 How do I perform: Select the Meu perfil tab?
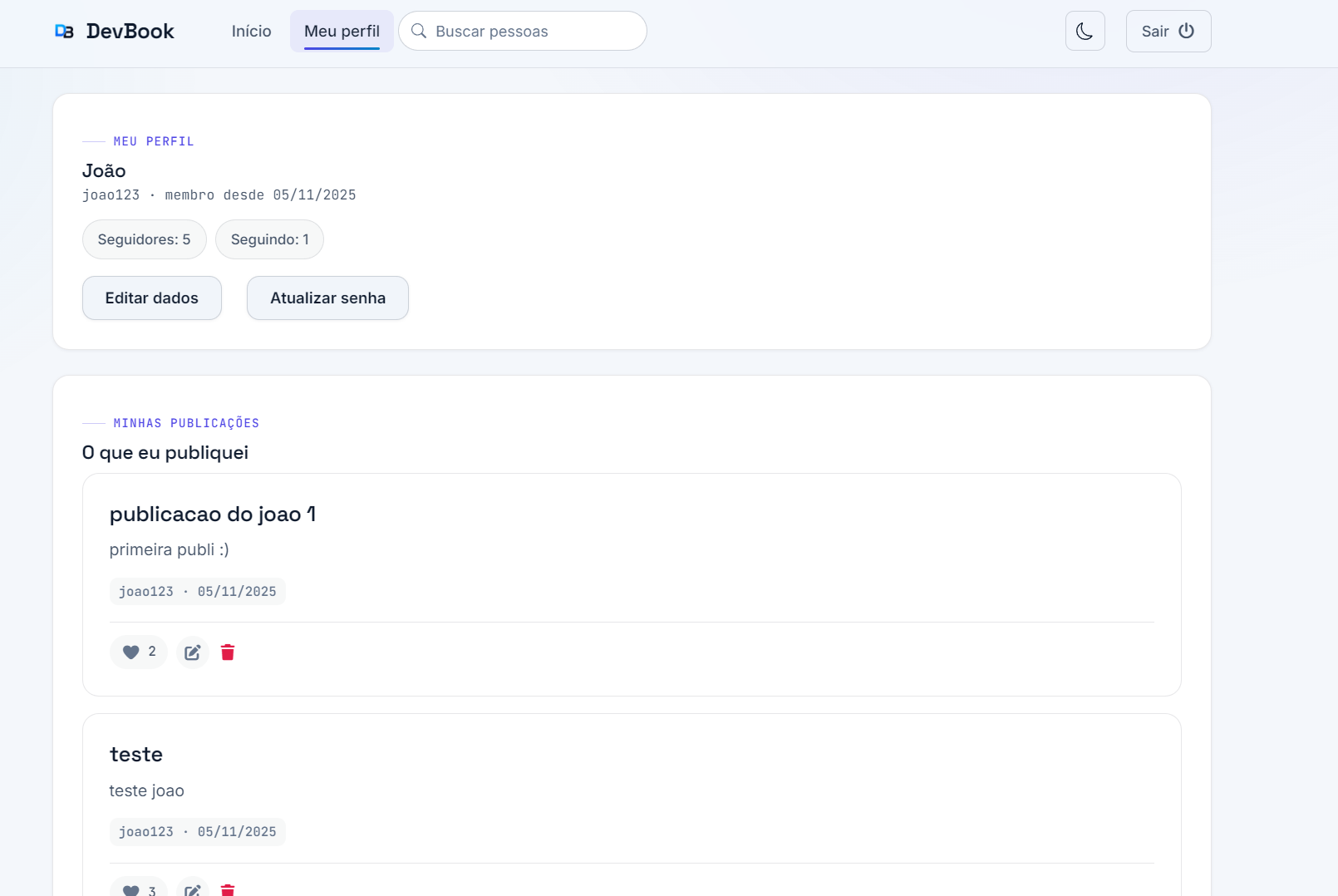pyautogui.click(x=342, y=31)
